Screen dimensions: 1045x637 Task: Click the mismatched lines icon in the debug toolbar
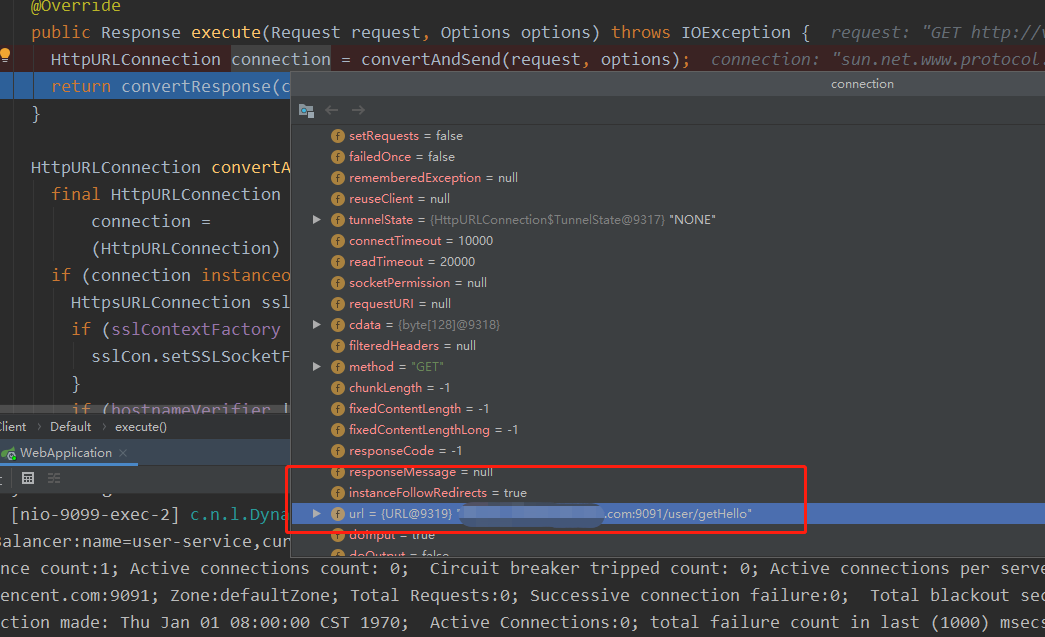pos(54,478)
